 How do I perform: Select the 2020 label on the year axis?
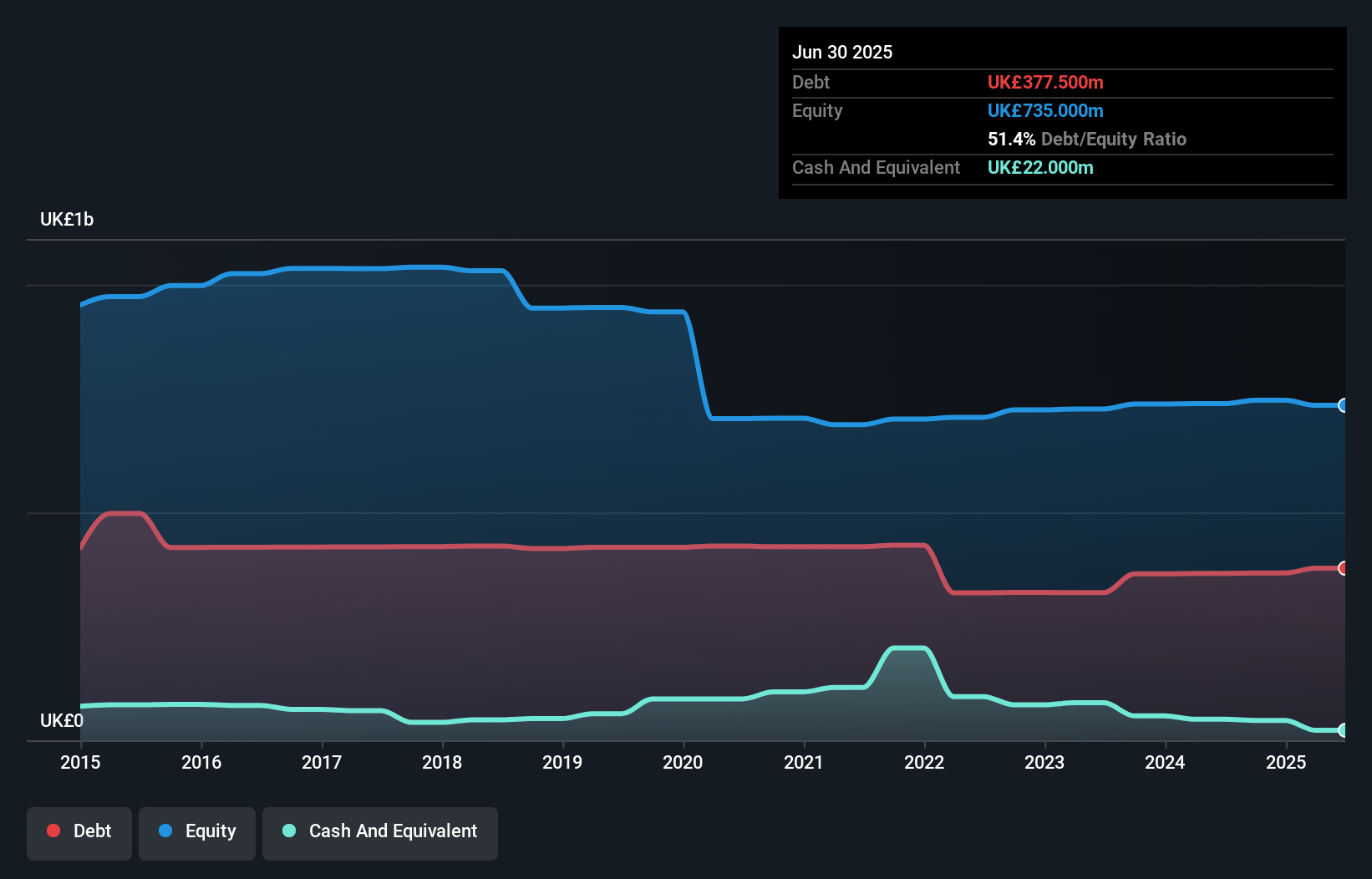click(x=683, y=762)
